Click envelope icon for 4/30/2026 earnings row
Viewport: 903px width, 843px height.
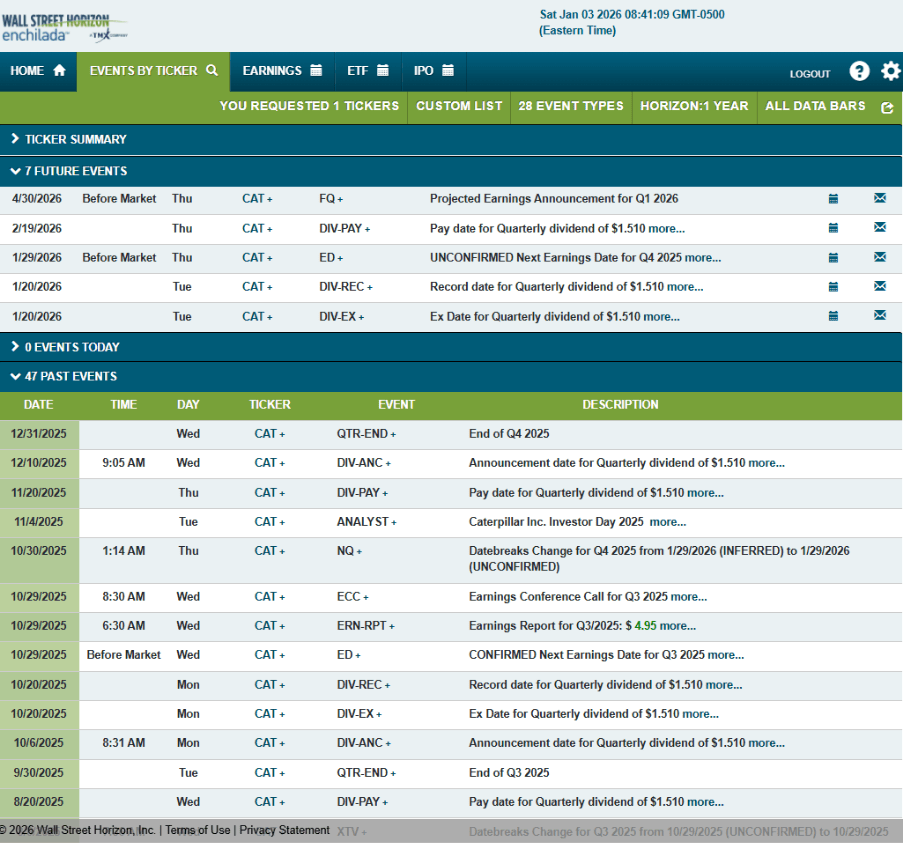(880, 199)
